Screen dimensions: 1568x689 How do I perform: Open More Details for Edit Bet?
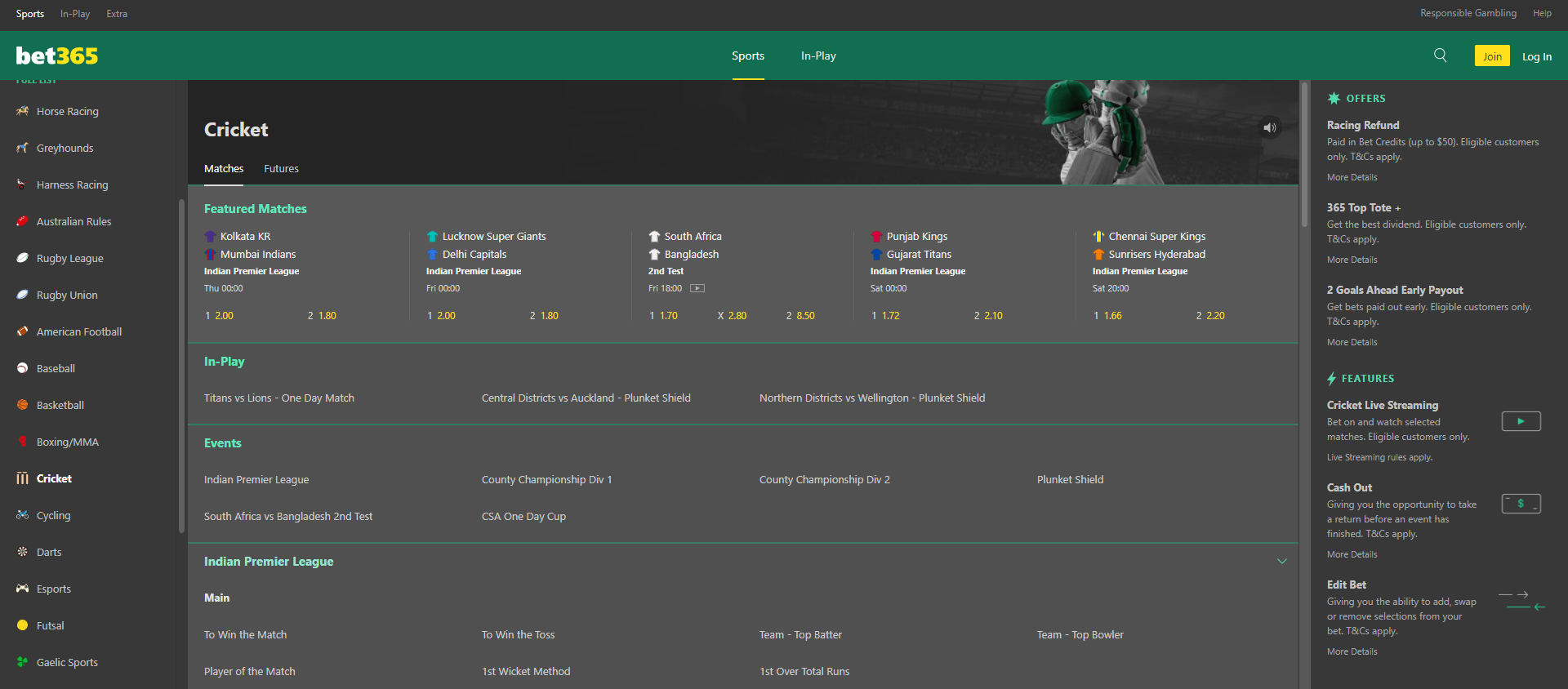tap(1352, 651)
